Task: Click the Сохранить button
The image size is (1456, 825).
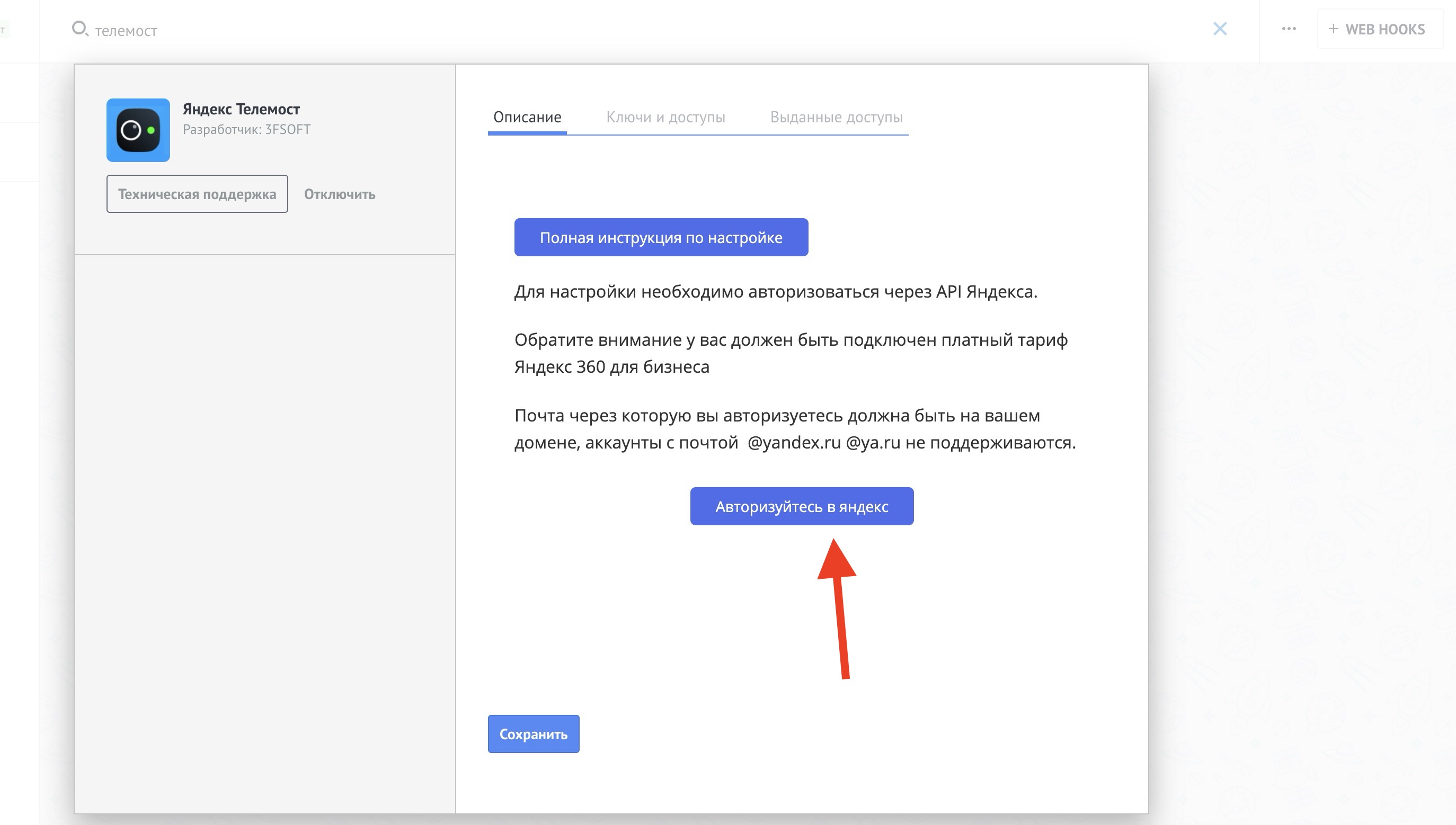Action: (534, 734)
